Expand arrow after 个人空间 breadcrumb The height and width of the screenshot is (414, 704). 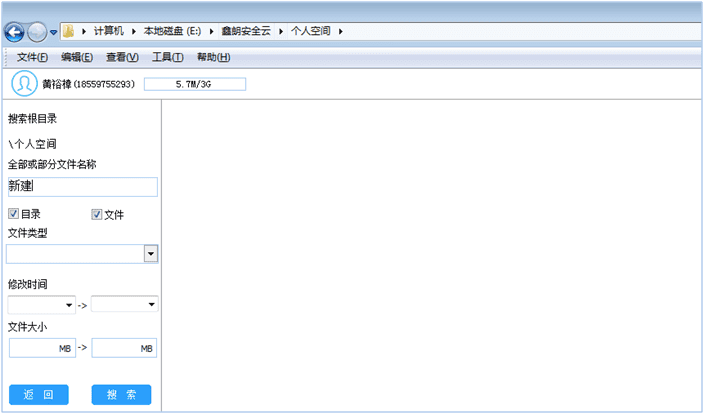pyautogui.click(x=340, y=31)
